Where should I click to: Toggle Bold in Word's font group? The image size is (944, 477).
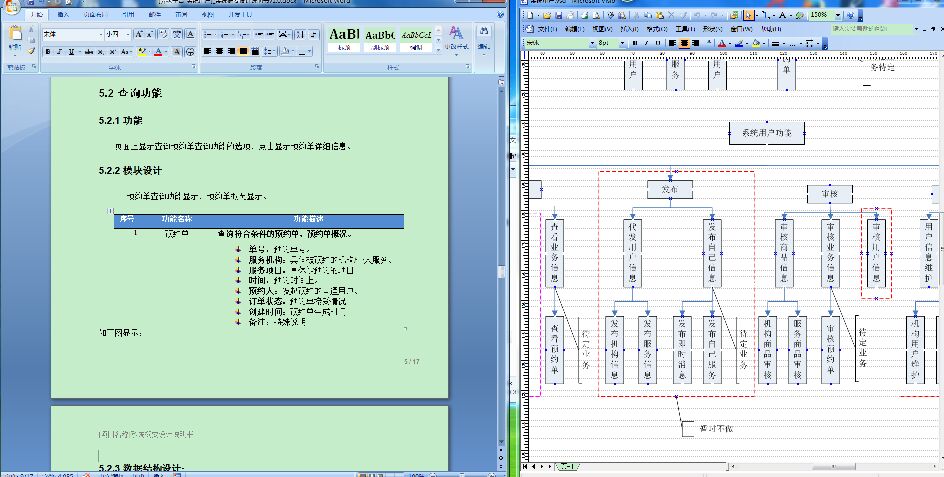[x=47, y=51]
